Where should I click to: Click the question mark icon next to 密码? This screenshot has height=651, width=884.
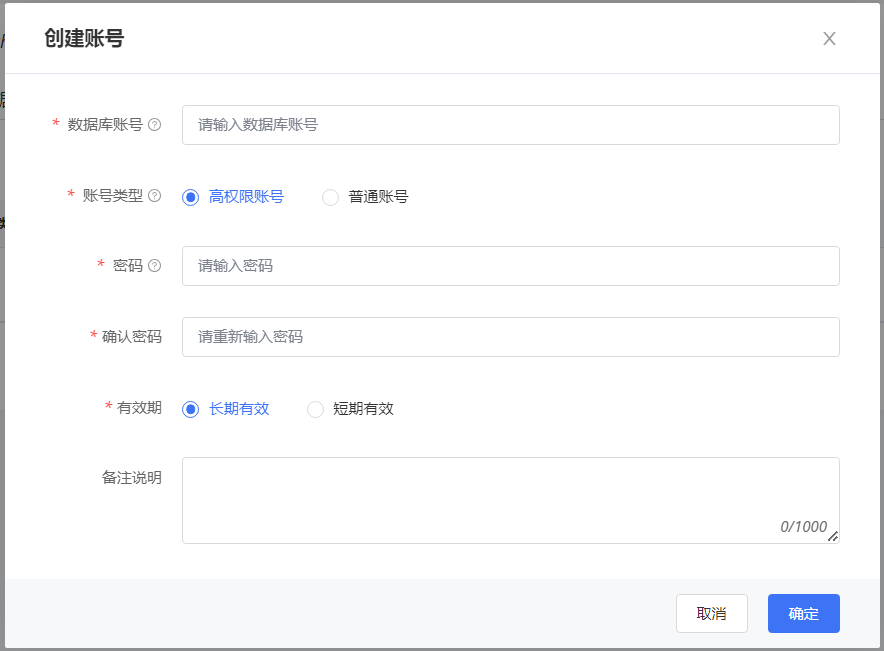(x=155, y=266)
